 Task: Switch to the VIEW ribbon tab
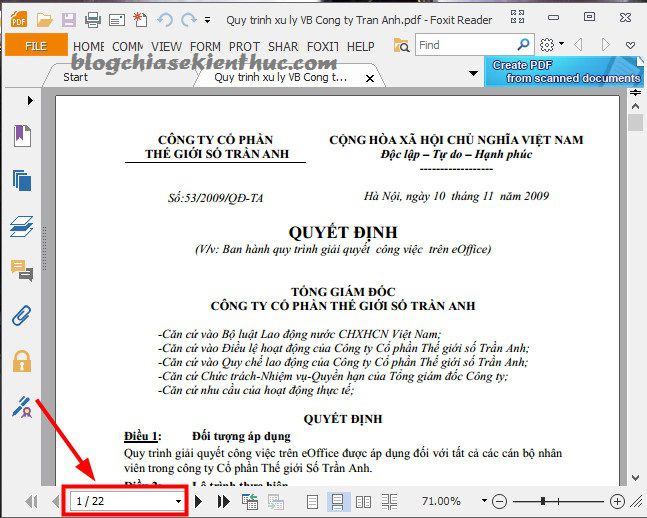[x=166, y=46]
